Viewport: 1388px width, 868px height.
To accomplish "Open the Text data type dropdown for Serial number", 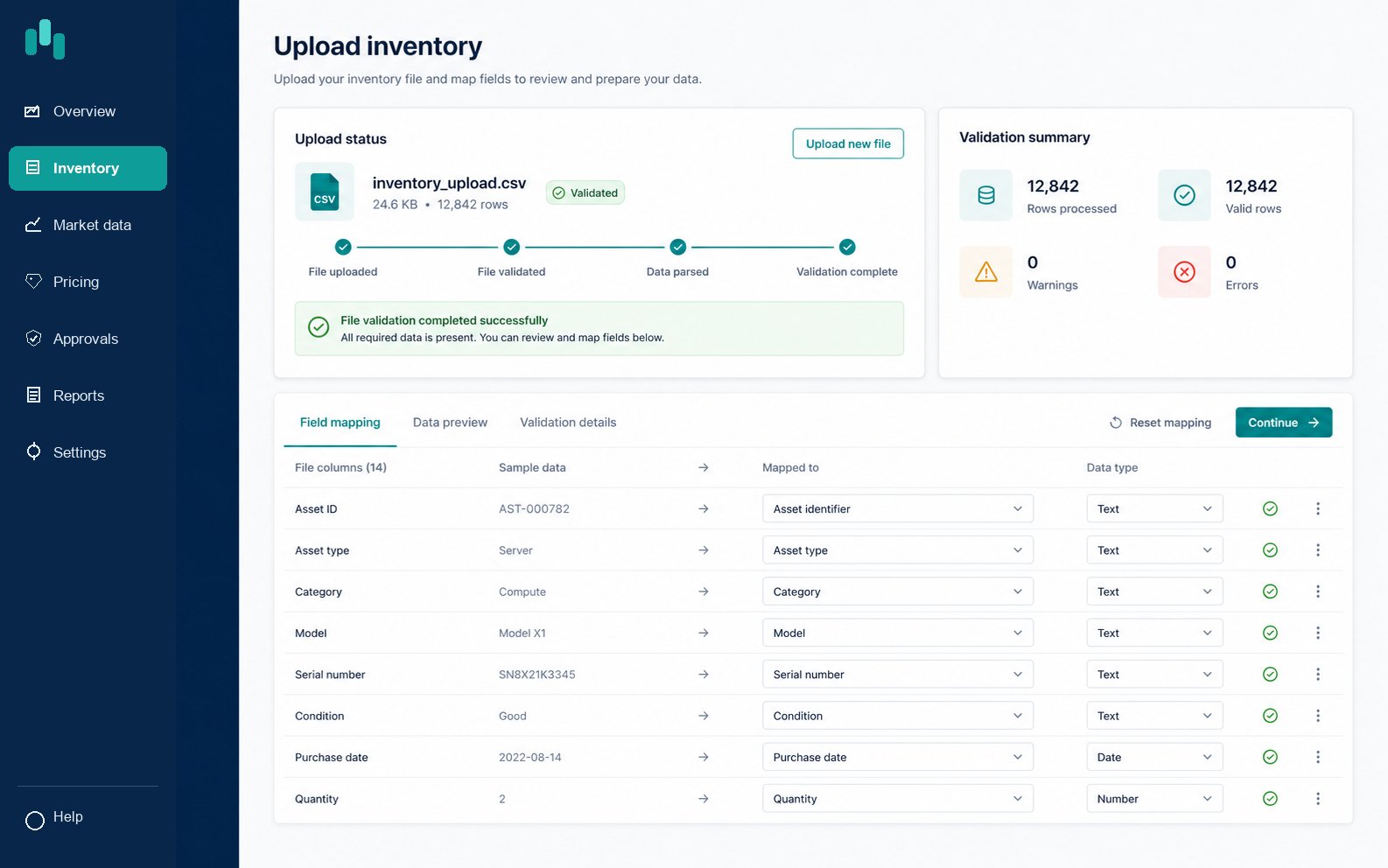I will 1154,675.
